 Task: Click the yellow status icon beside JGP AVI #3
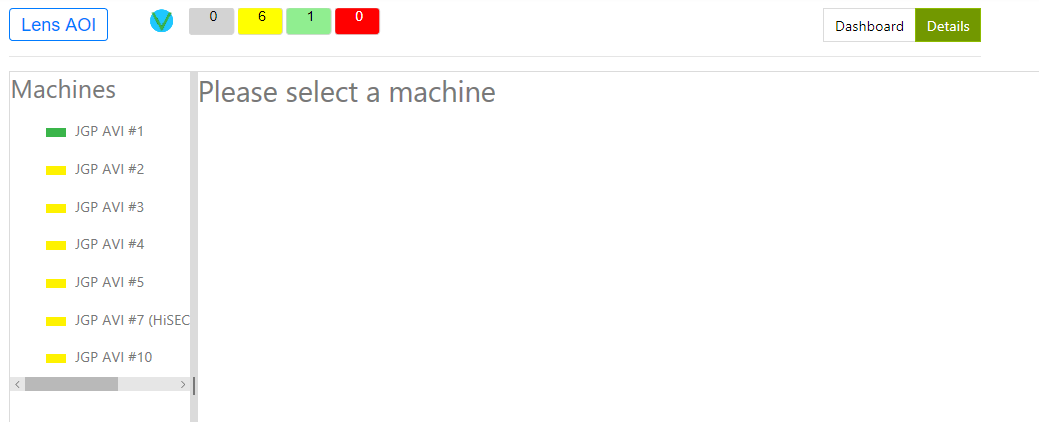tap(56, 208)
